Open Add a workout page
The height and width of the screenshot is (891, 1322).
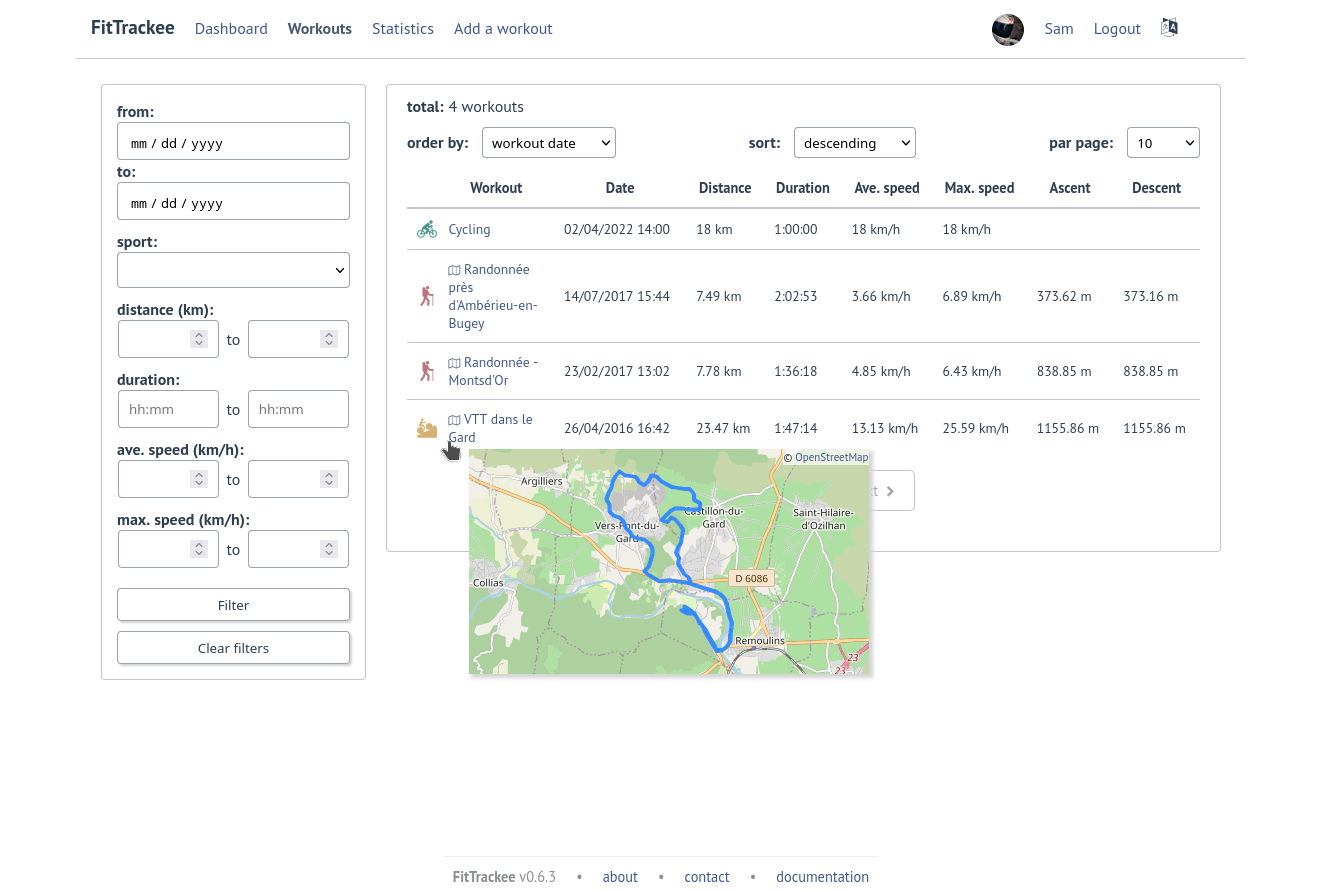pos(503,29)
